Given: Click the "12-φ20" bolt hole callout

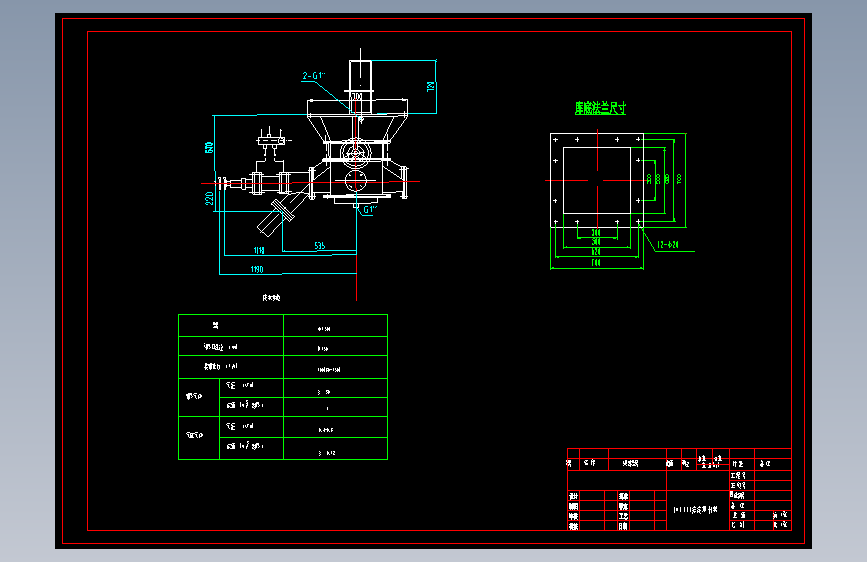Looking at the screenshot, I should (x=667, y=244).
